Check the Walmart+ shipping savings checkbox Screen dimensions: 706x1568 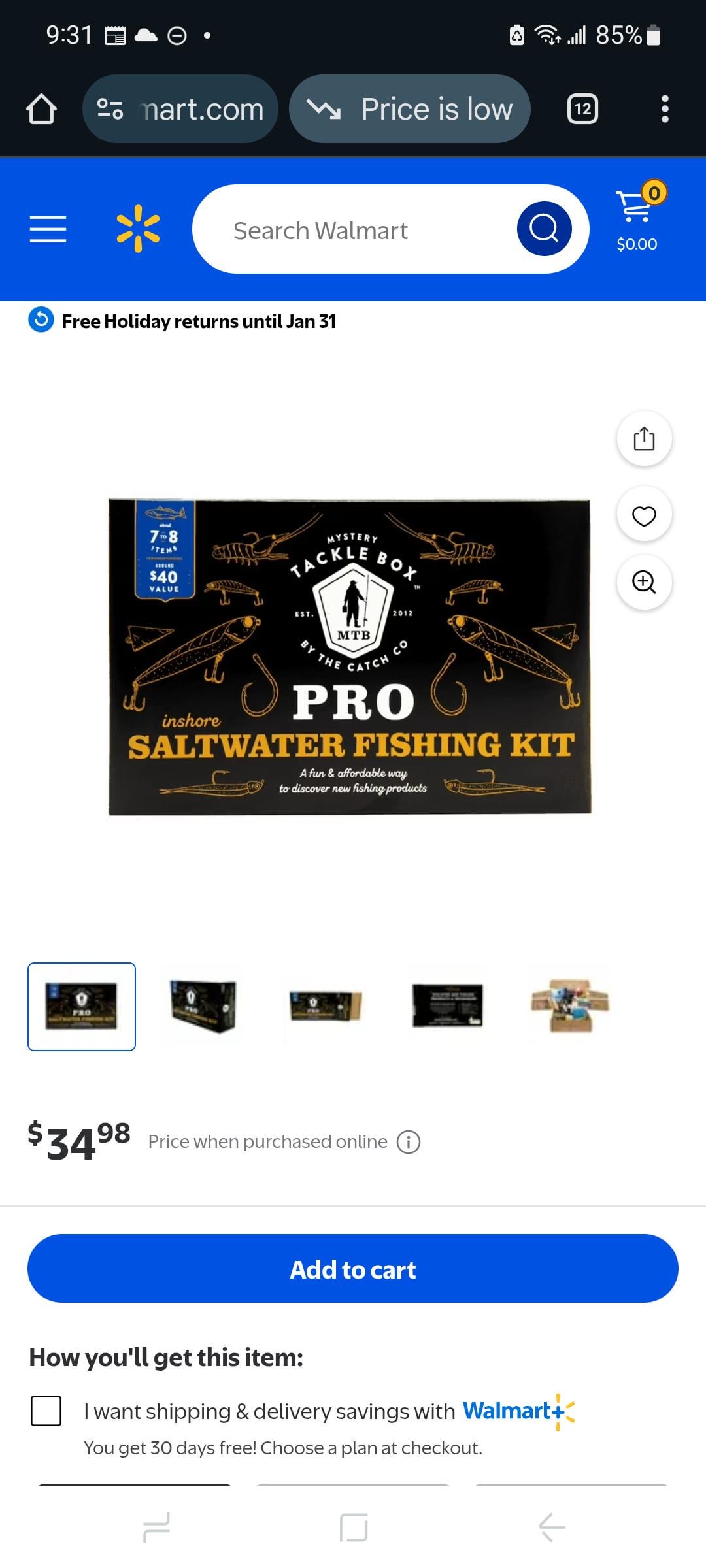click(x=46, y=1411)
